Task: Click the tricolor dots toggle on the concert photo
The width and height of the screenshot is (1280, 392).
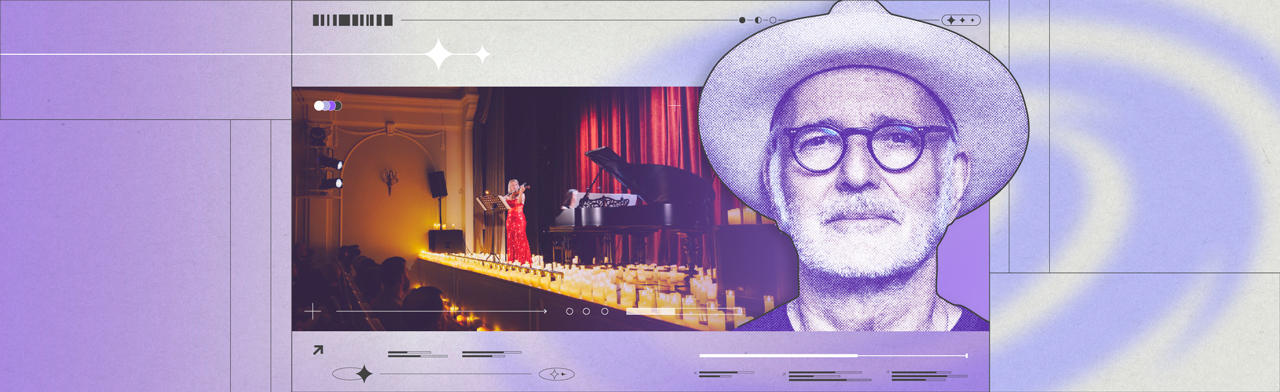Action: pos(327,106)
